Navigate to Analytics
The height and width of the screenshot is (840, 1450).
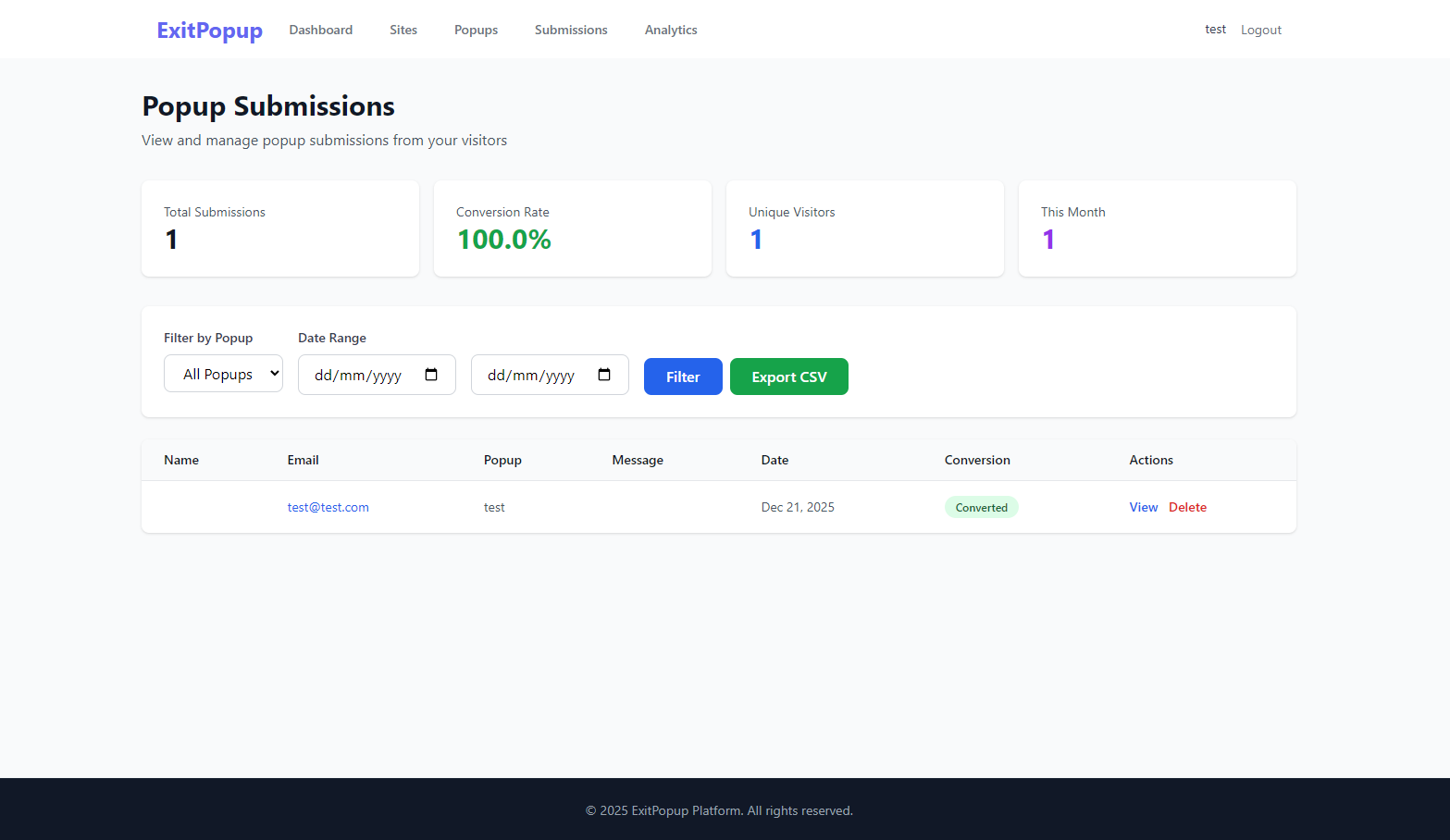[x=671, y=30]
